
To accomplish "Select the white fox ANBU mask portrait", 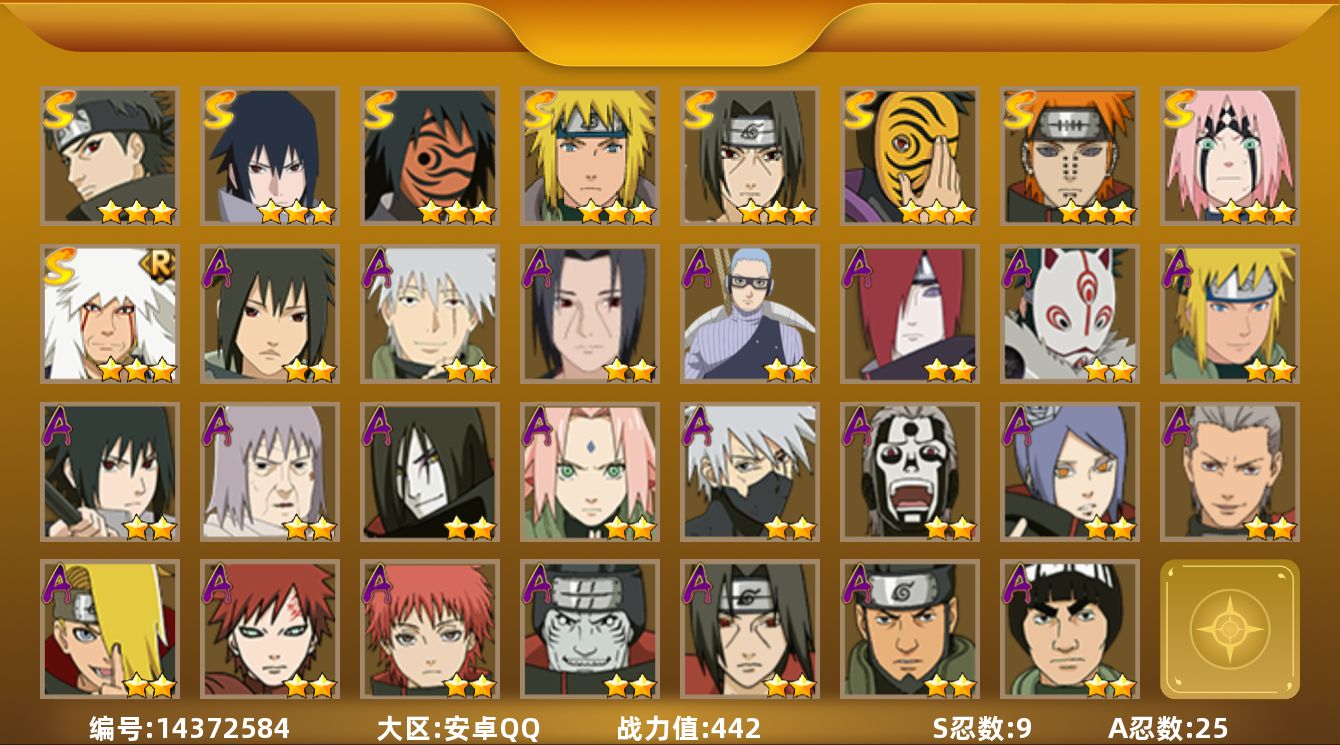I will pos(1070,314).
